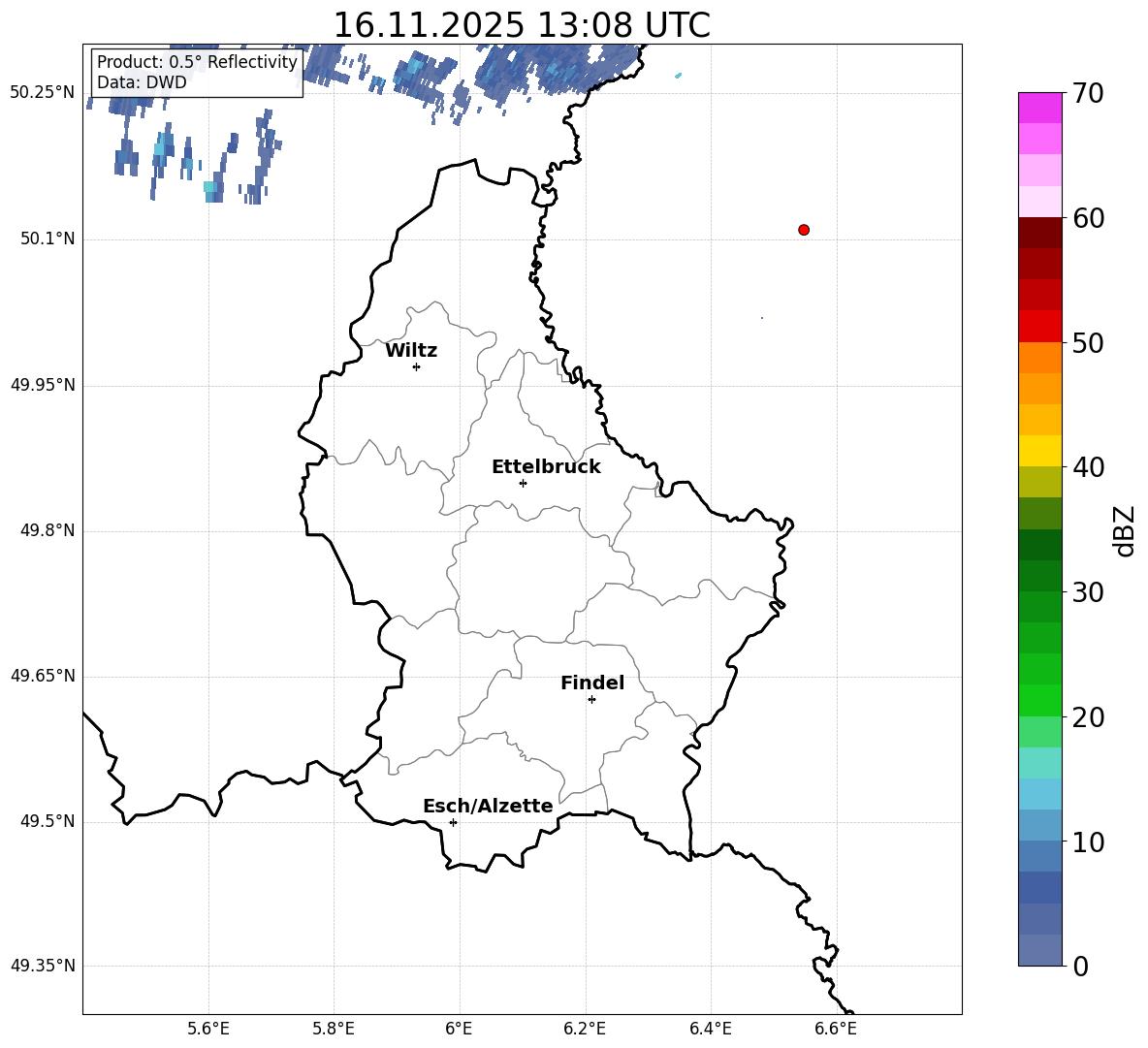
Task: Pick the bright red swatch just above 50 dBZ
Action: pos(1040,327)
